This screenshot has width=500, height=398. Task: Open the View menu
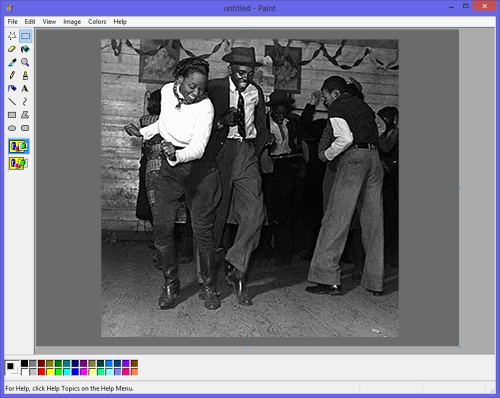coord(49,22)
